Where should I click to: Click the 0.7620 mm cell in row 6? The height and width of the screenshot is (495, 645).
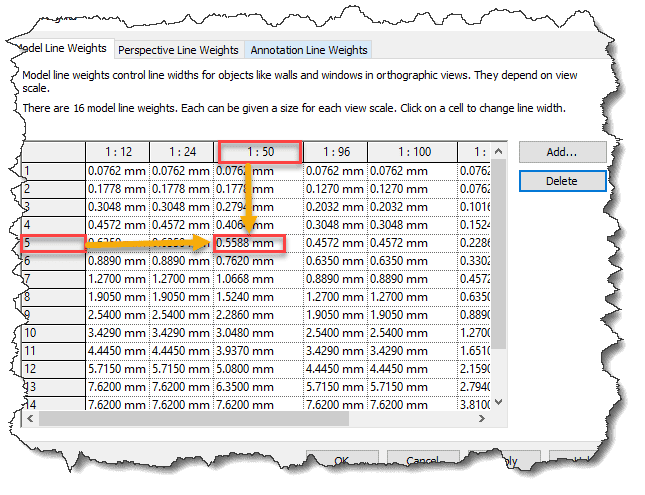pyautogui.click(x=258, y=261)
